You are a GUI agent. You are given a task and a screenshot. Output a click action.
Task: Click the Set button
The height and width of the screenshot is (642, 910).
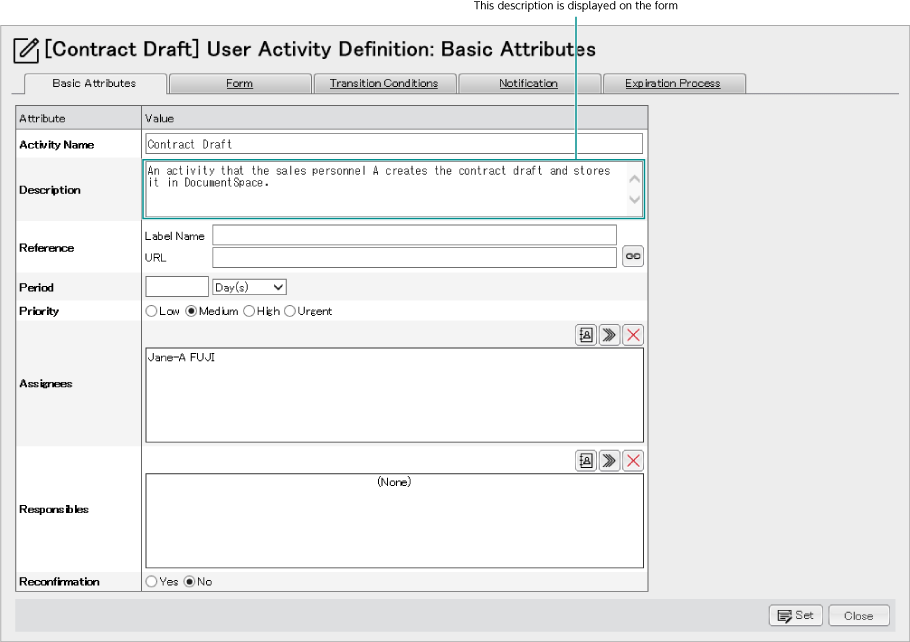(x=796, y=615)
